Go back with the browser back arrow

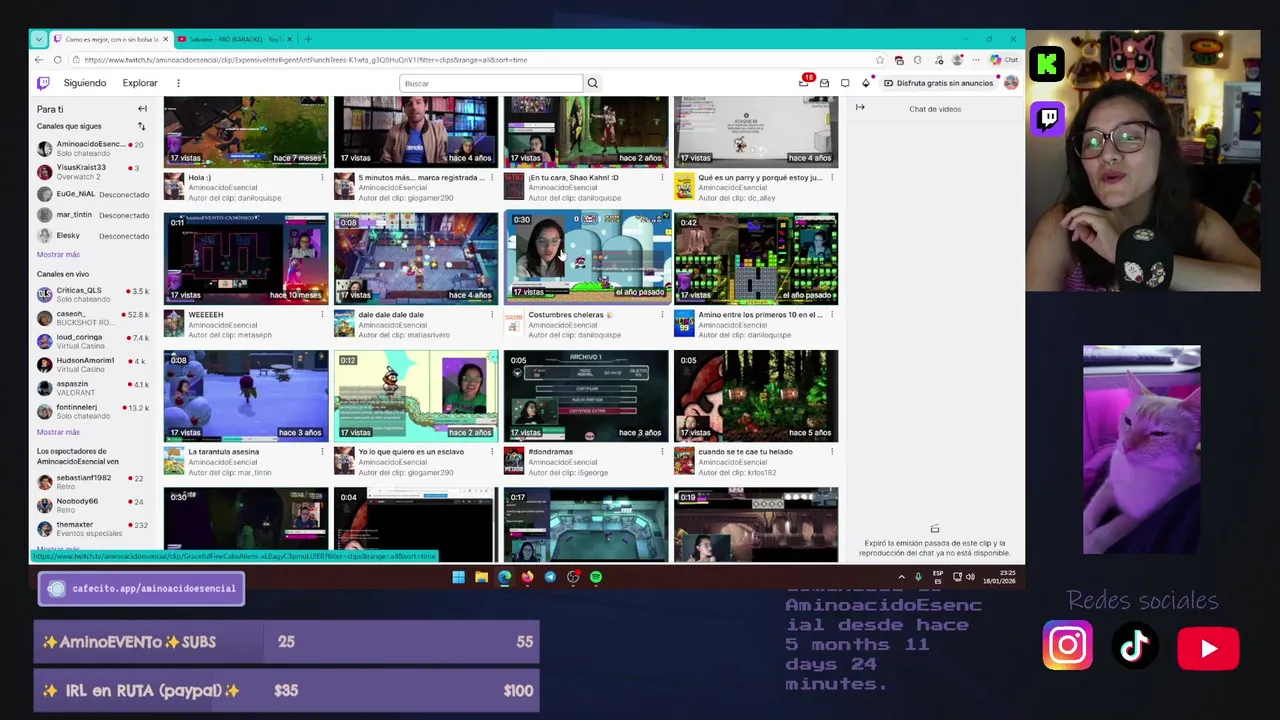point(39,60)
